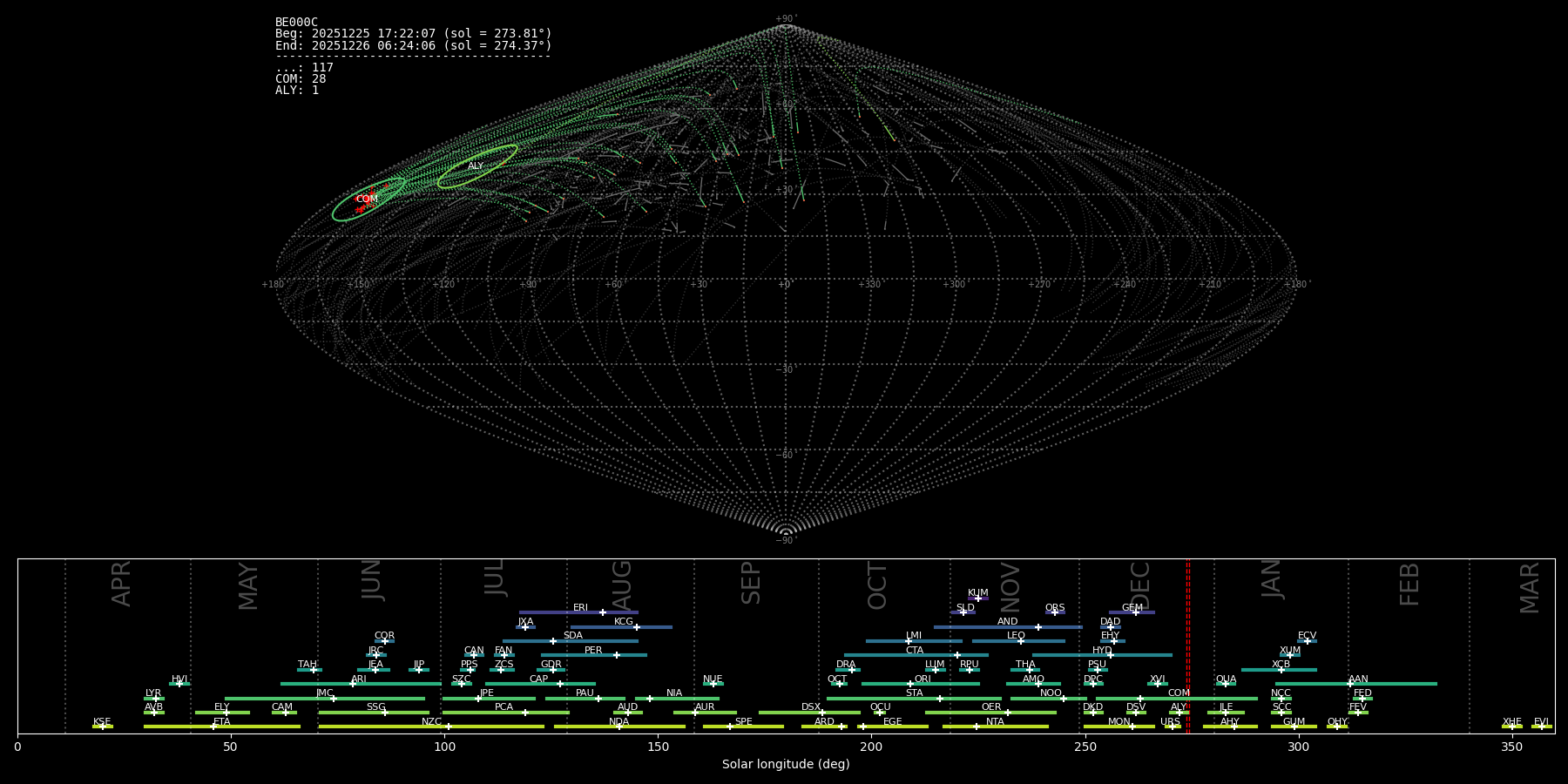Image resolution: width=1568 pixels, height=784 pixels.
Task: Click the JAN month label in the timeline
Action: (x=1271, y=579)
